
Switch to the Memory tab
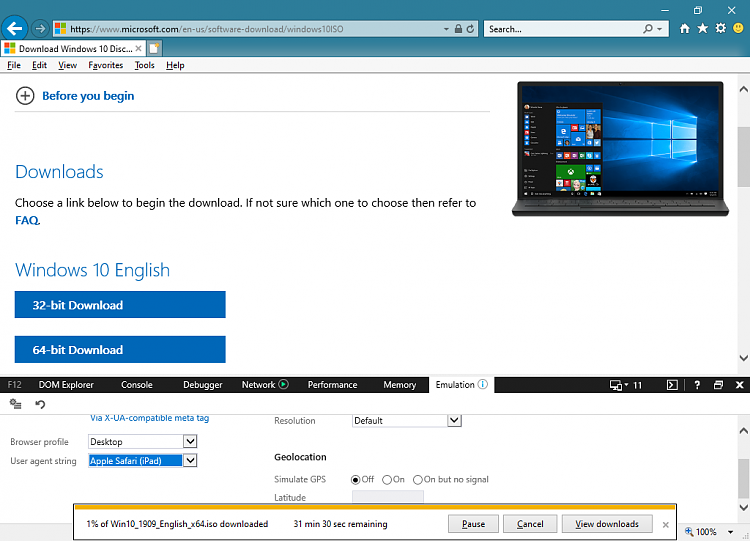point(399,385)
